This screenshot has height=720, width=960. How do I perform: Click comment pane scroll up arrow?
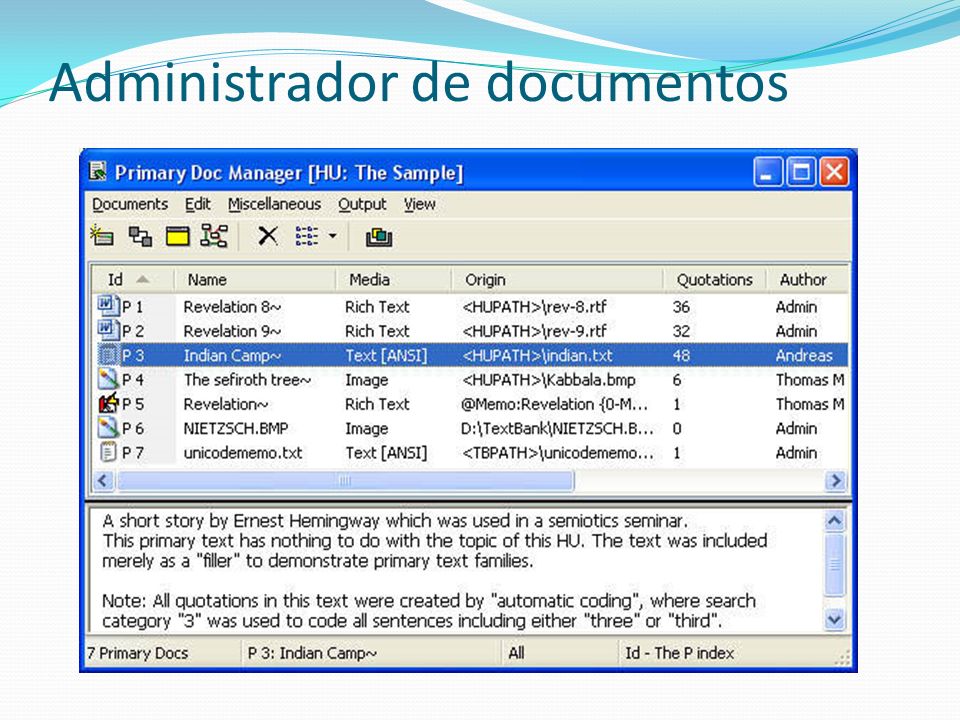point(834,521)
